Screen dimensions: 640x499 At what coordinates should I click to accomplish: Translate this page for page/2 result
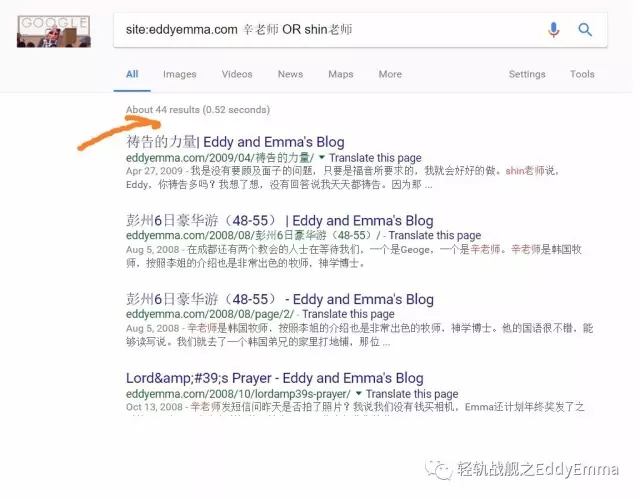(348, 314)
